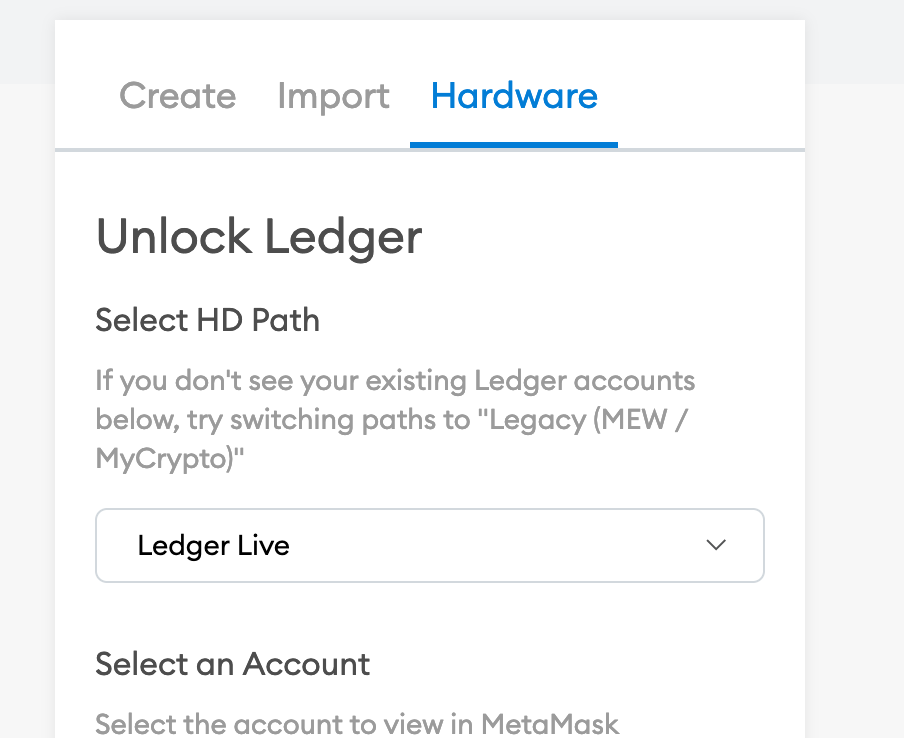This screenshot has height=738, width=904.
Task: Click the "Ledger Live" selected value text
Action: point(214,546)
